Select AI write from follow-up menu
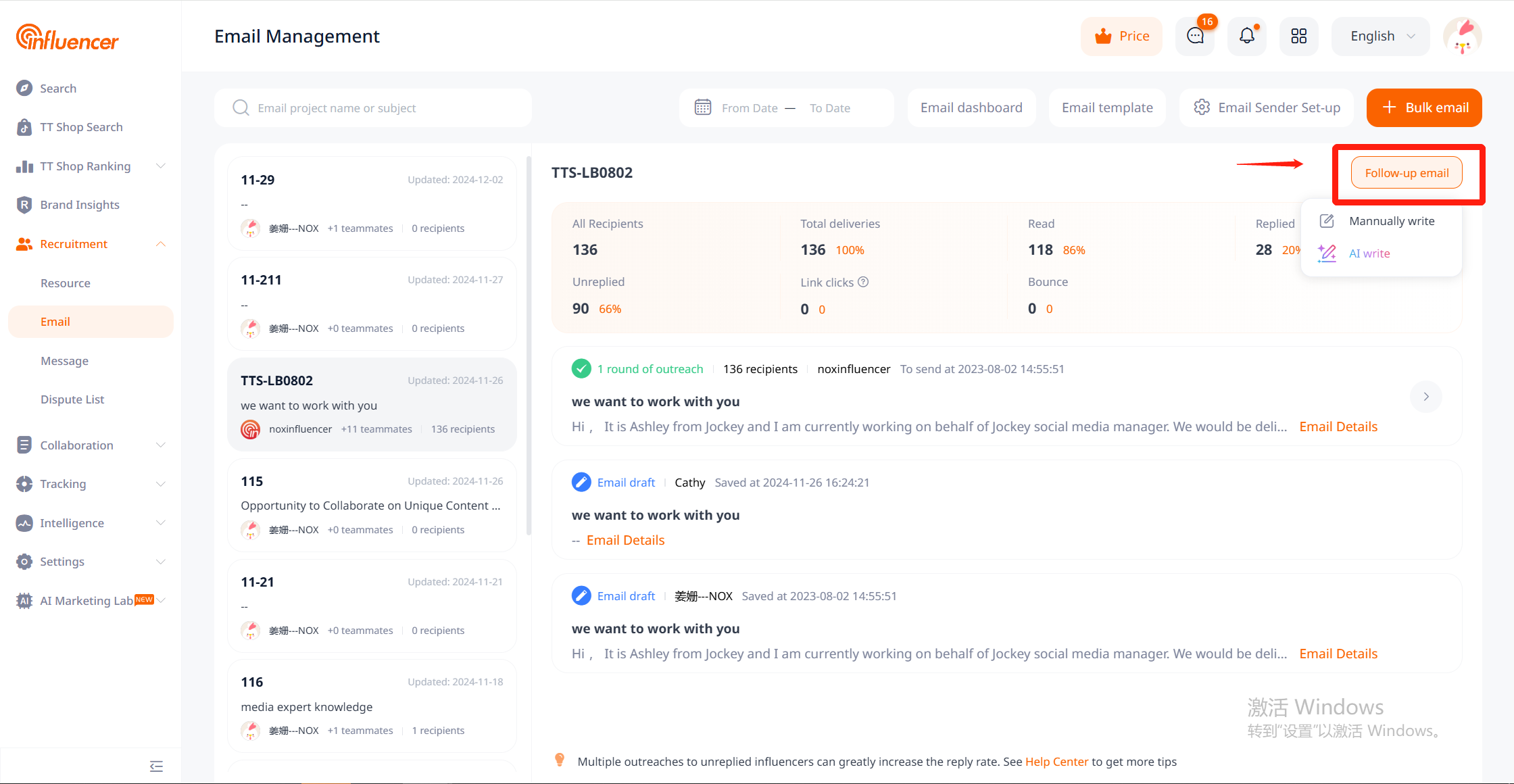Viewport: 1514px width, 784px height. coord(1369,253)
